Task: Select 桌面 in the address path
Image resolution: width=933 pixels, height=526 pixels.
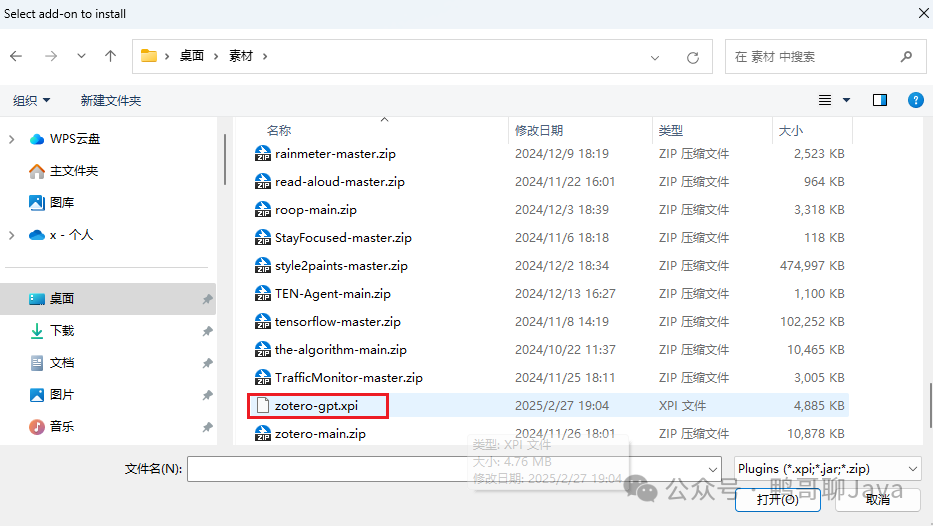Action: click(x=192, y=56)
